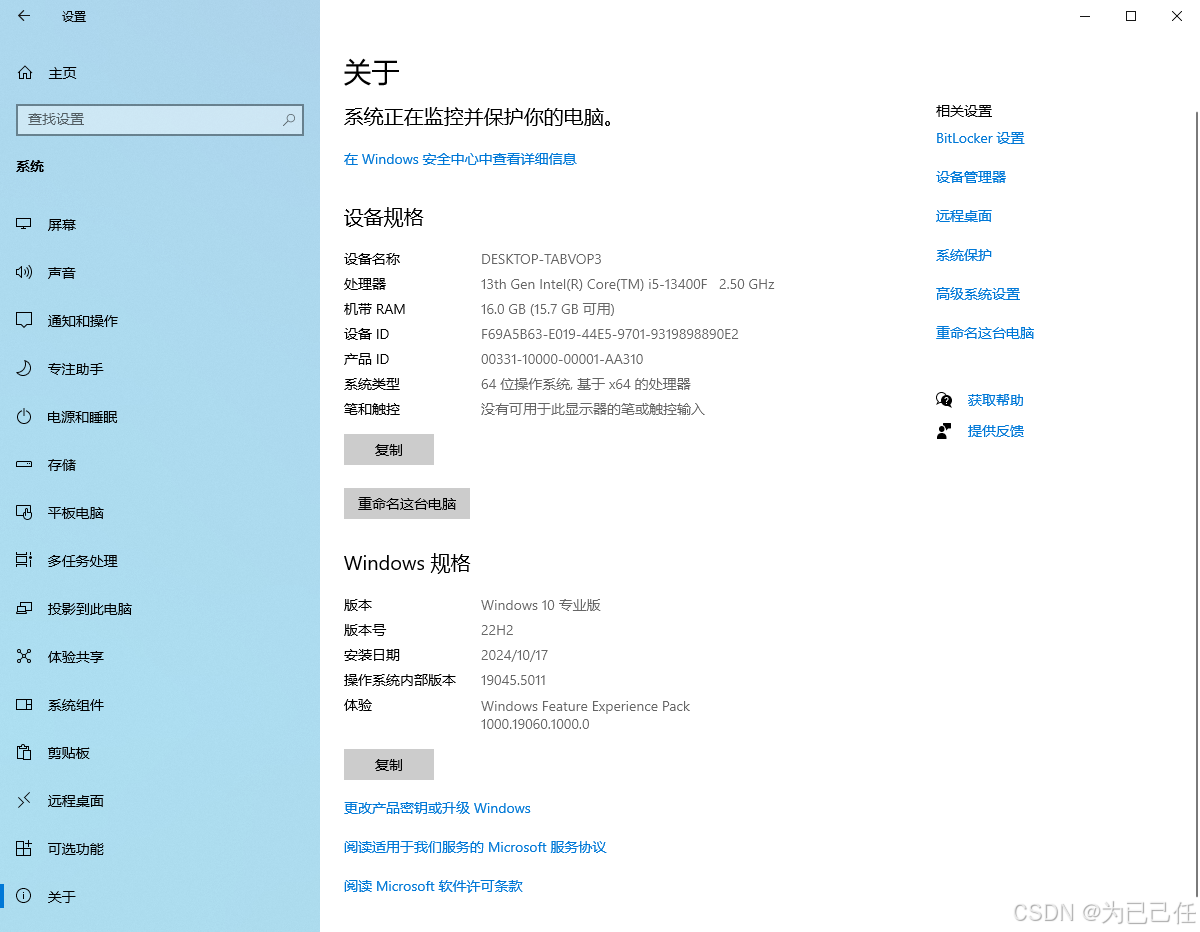The image size is (1200, 932).
Task: Click version value 22H2
Action: 497,630
